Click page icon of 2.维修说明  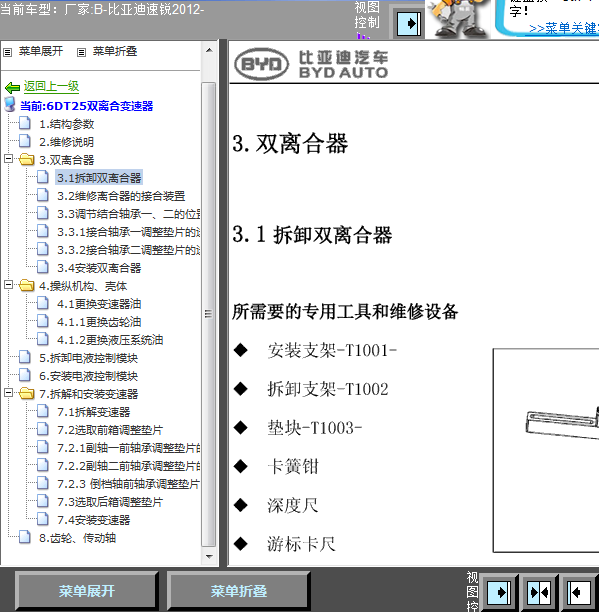[25, 141]
